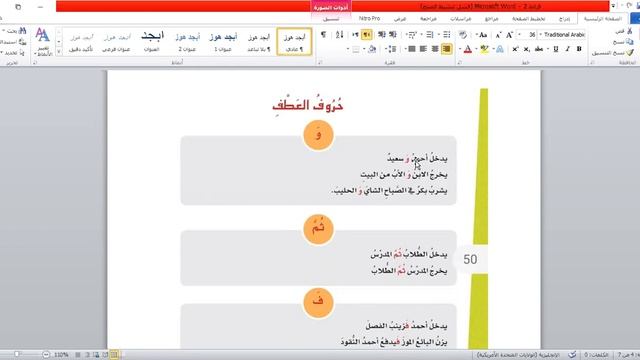
Task: Click the 110% zoom level value
Action: pyautogui.click(x=61, y=355)
